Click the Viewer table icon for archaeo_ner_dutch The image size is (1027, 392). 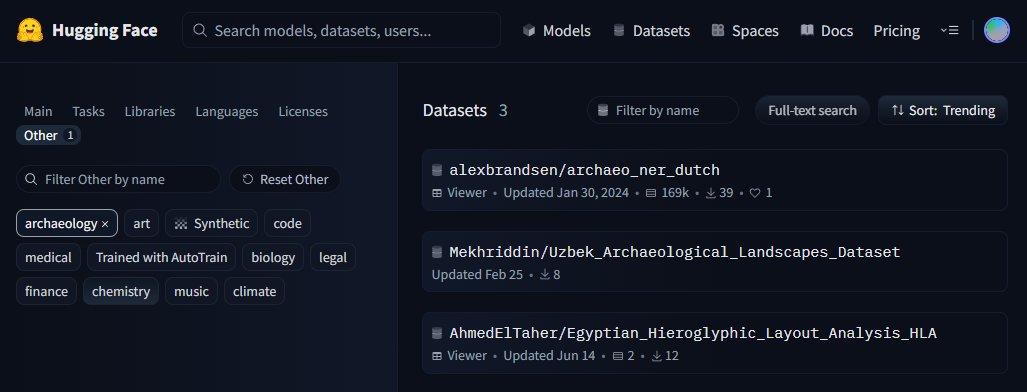click(438, 193)
